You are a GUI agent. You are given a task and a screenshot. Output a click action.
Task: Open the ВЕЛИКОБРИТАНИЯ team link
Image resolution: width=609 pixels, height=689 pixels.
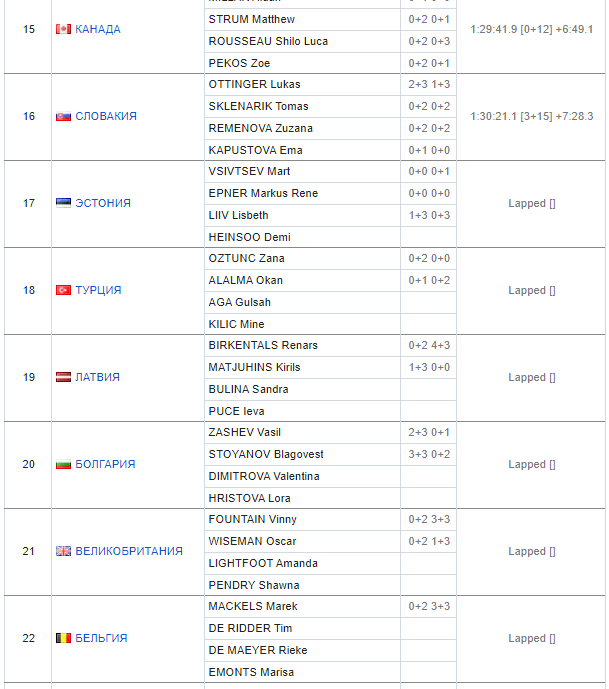tap(129, 552)
